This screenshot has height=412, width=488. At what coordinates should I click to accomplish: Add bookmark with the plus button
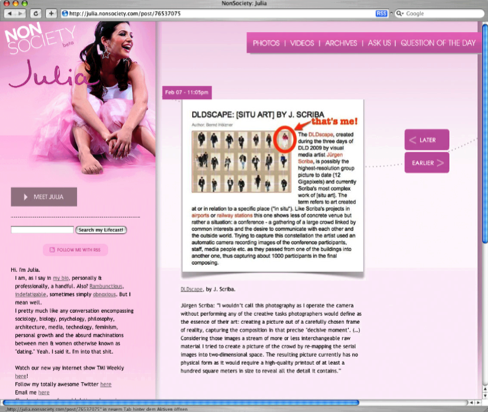point(51,14)
